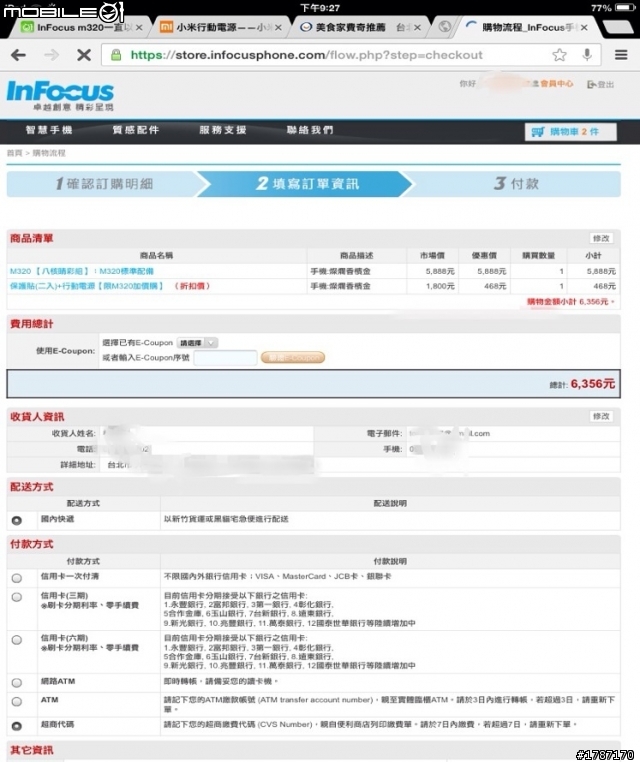Open the new tab button
This screenshot has width=640, height=763.
tap(617, 28)
